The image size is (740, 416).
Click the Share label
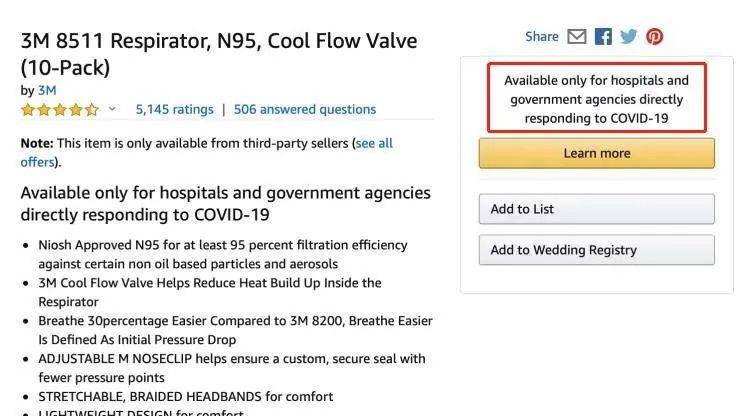pos(542,36)
